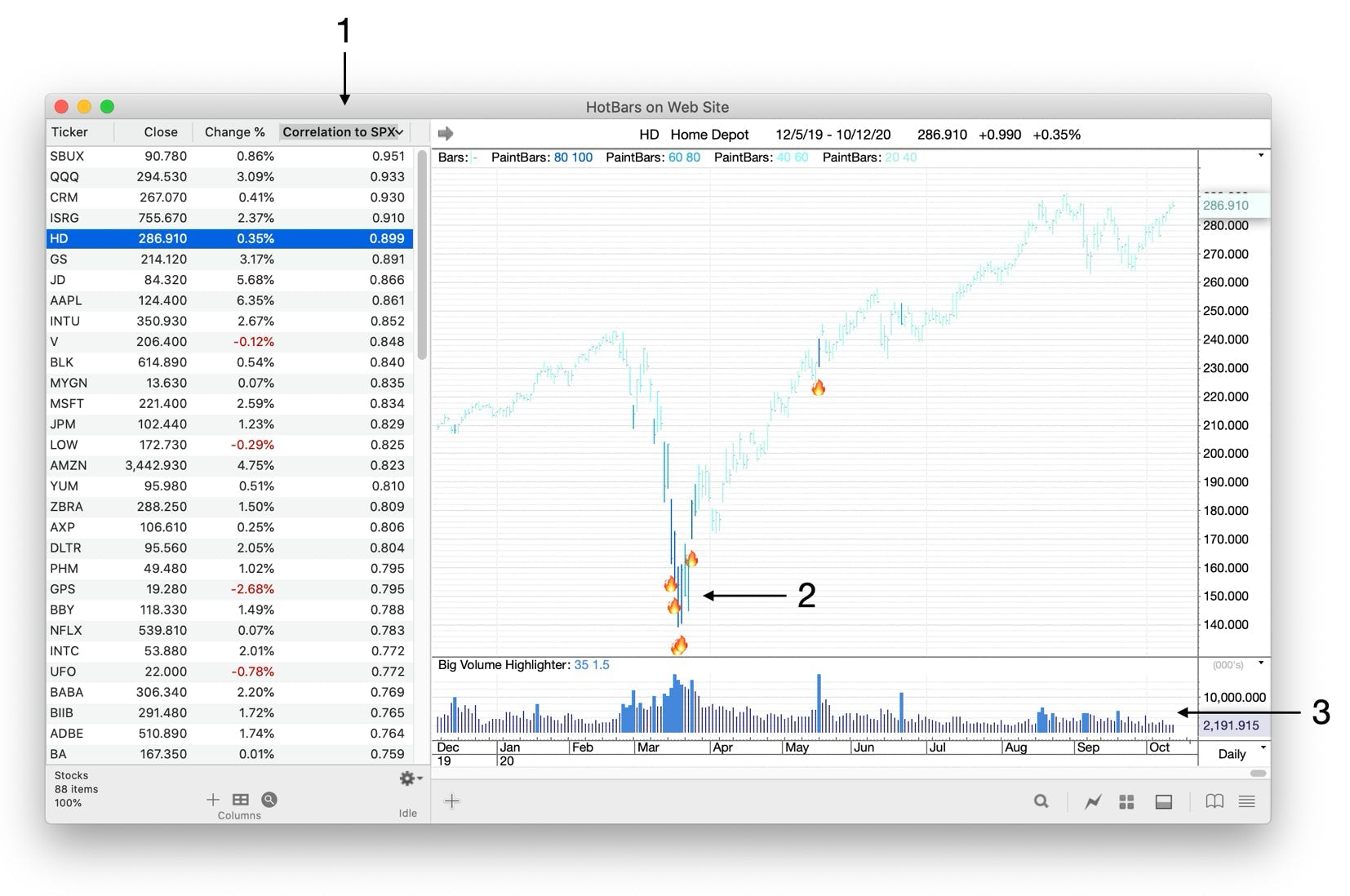Screen dimensions: 1350x896
Task: Toggle the forward arrow next to the HD header
Action: [x=446, y=131]
